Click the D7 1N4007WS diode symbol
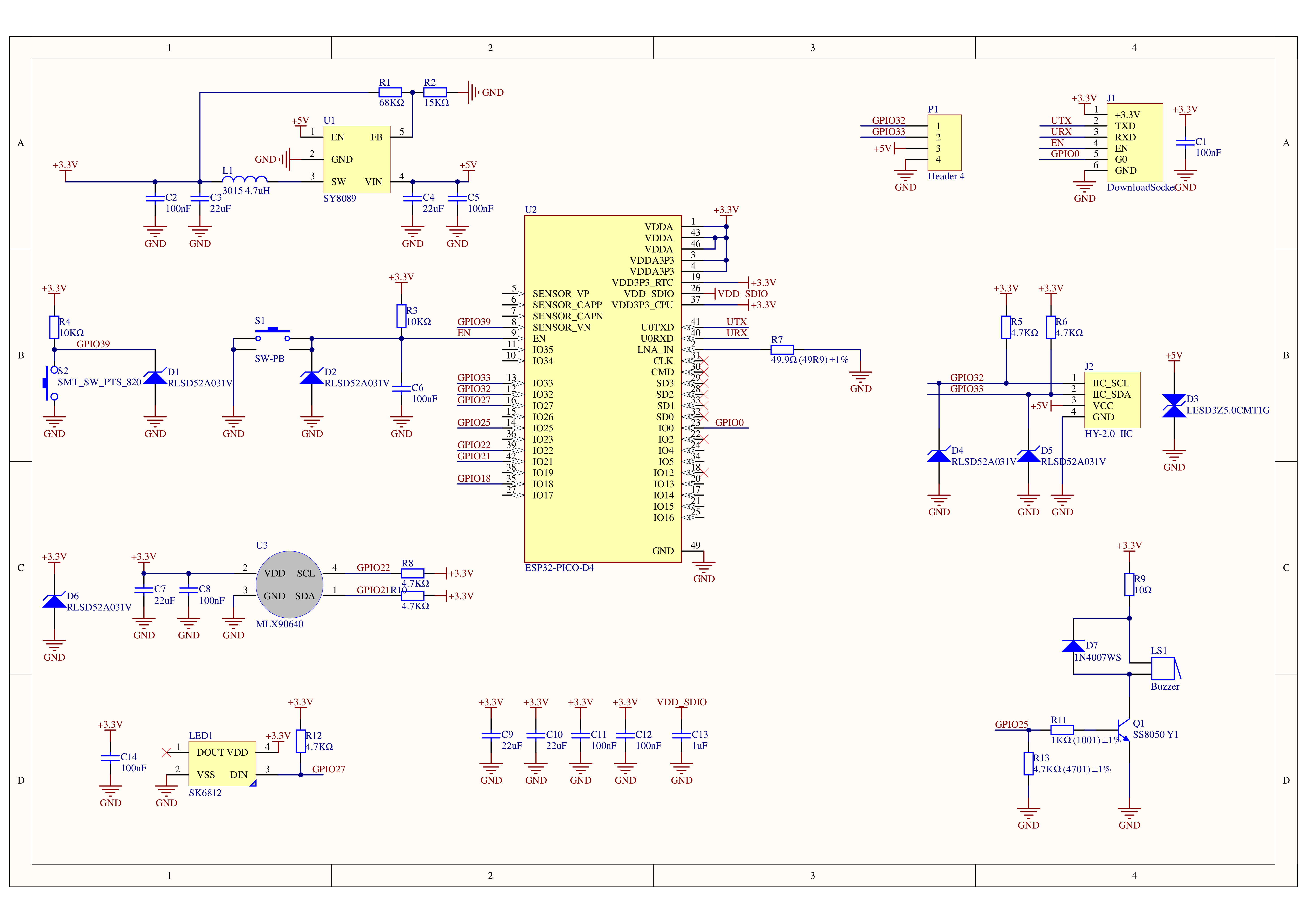This screenshot has width=1308, height=924. (x=1073, y=646)
